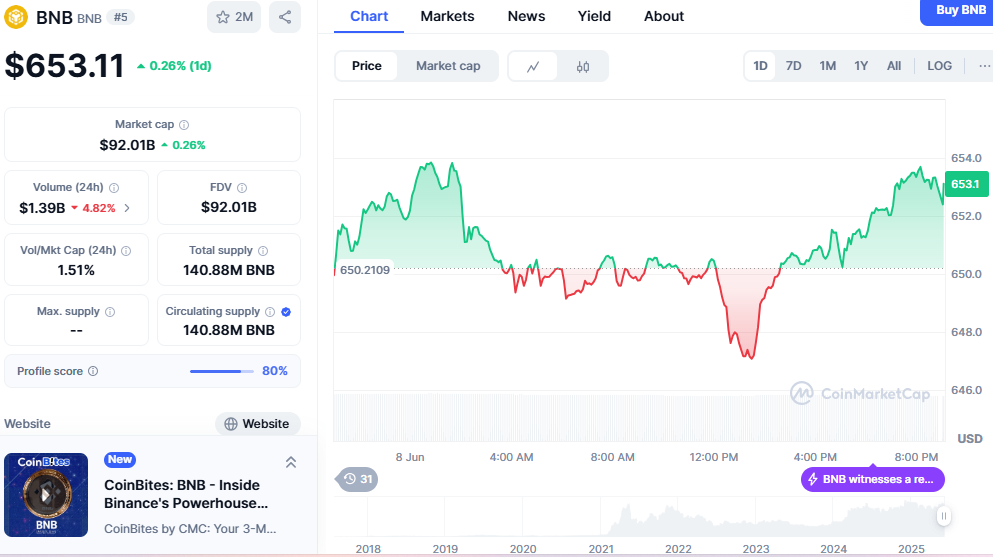Click the 0.26% (1d) price change

click(174, 66)
